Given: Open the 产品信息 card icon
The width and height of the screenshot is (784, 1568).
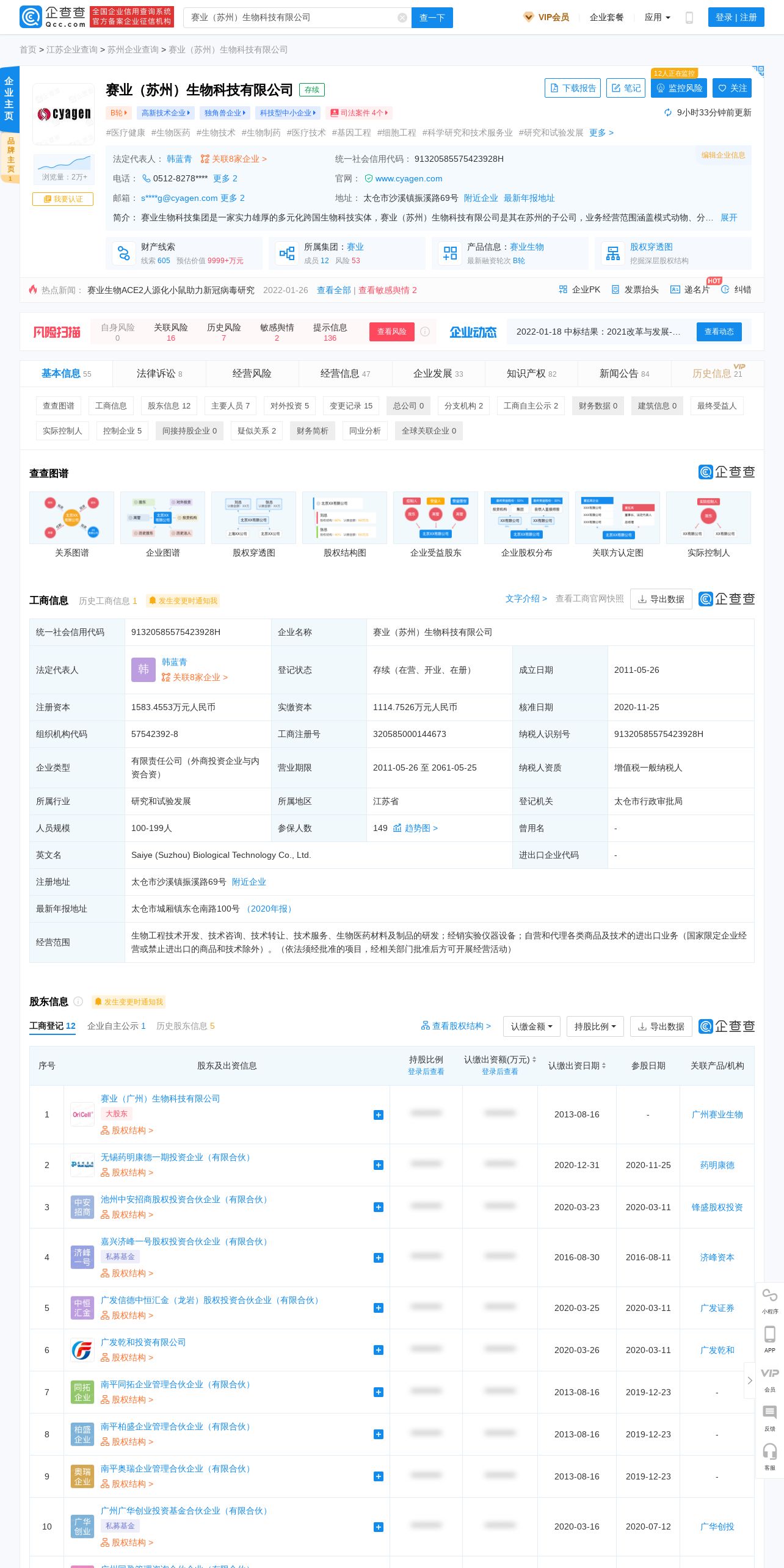Looking at the screenshot, I should pos(450,253).
